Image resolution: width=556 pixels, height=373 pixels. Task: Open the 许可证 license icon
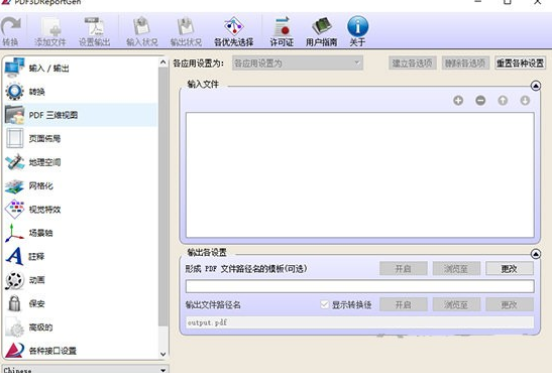coord(282,27)
